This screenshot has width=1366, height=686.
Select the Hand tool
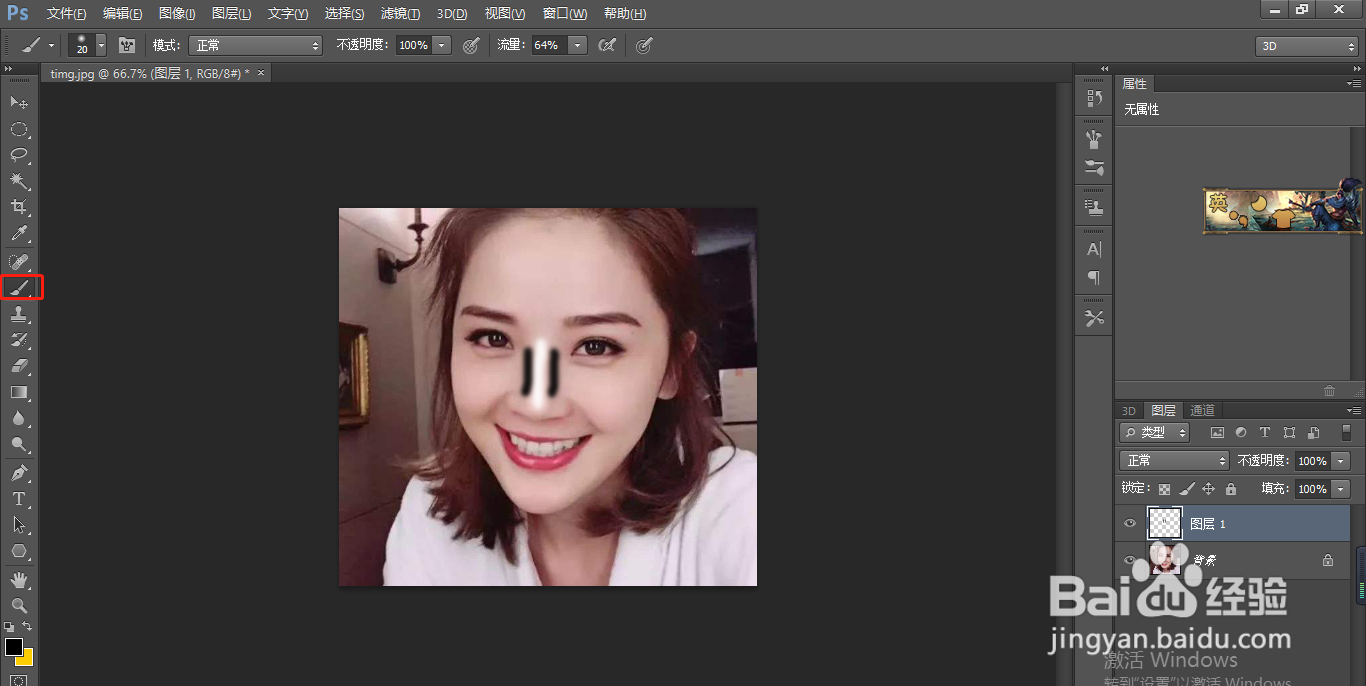(19, 579)
